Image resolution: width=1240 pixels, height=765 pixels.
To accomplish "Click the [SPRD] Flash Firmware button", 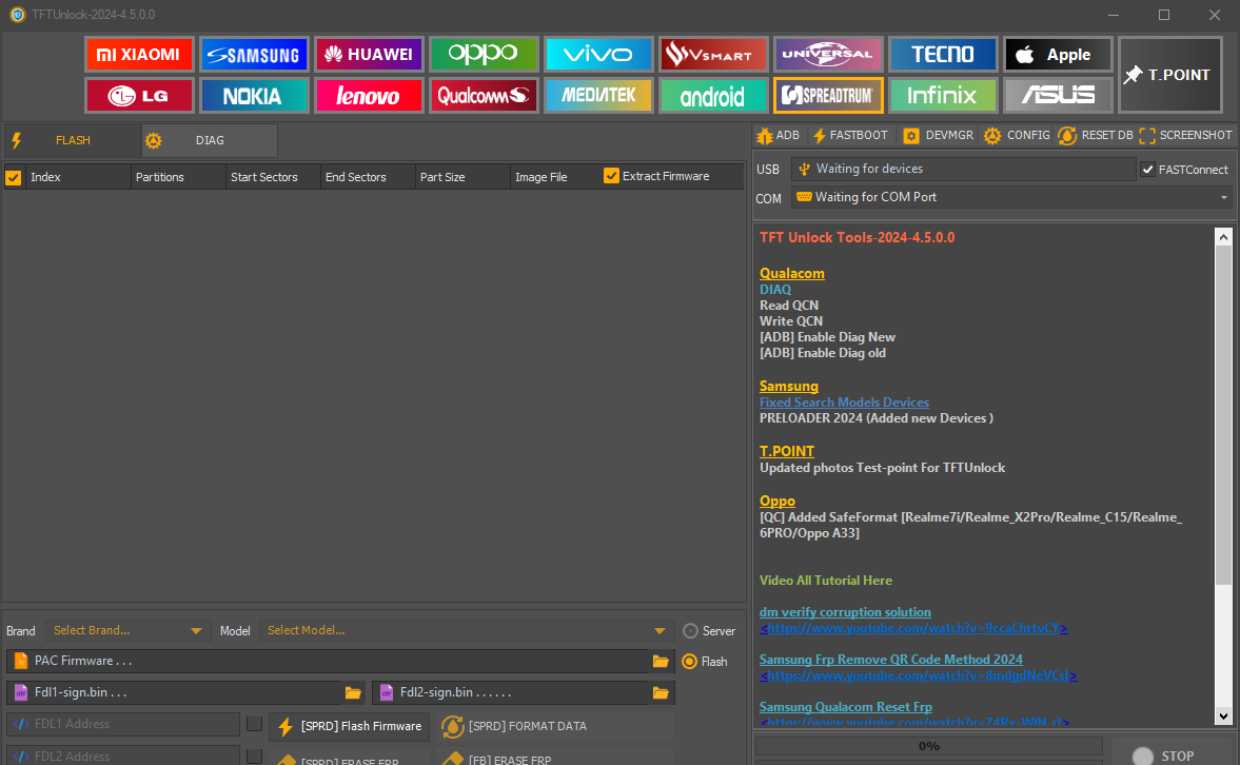I will click(x=348, y=726).
